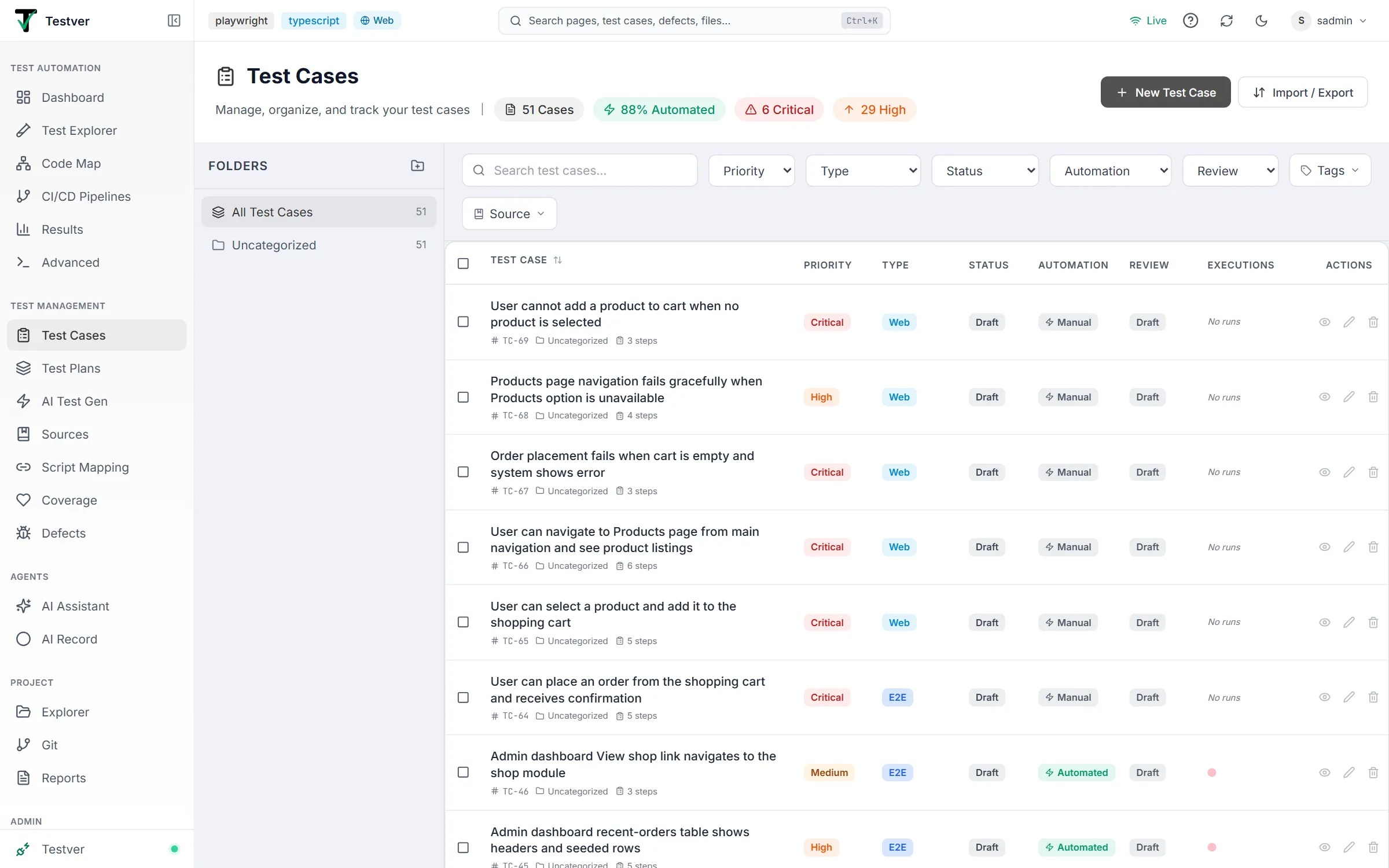
Task: Click Import / Export button
Action: pos(1303,92)
